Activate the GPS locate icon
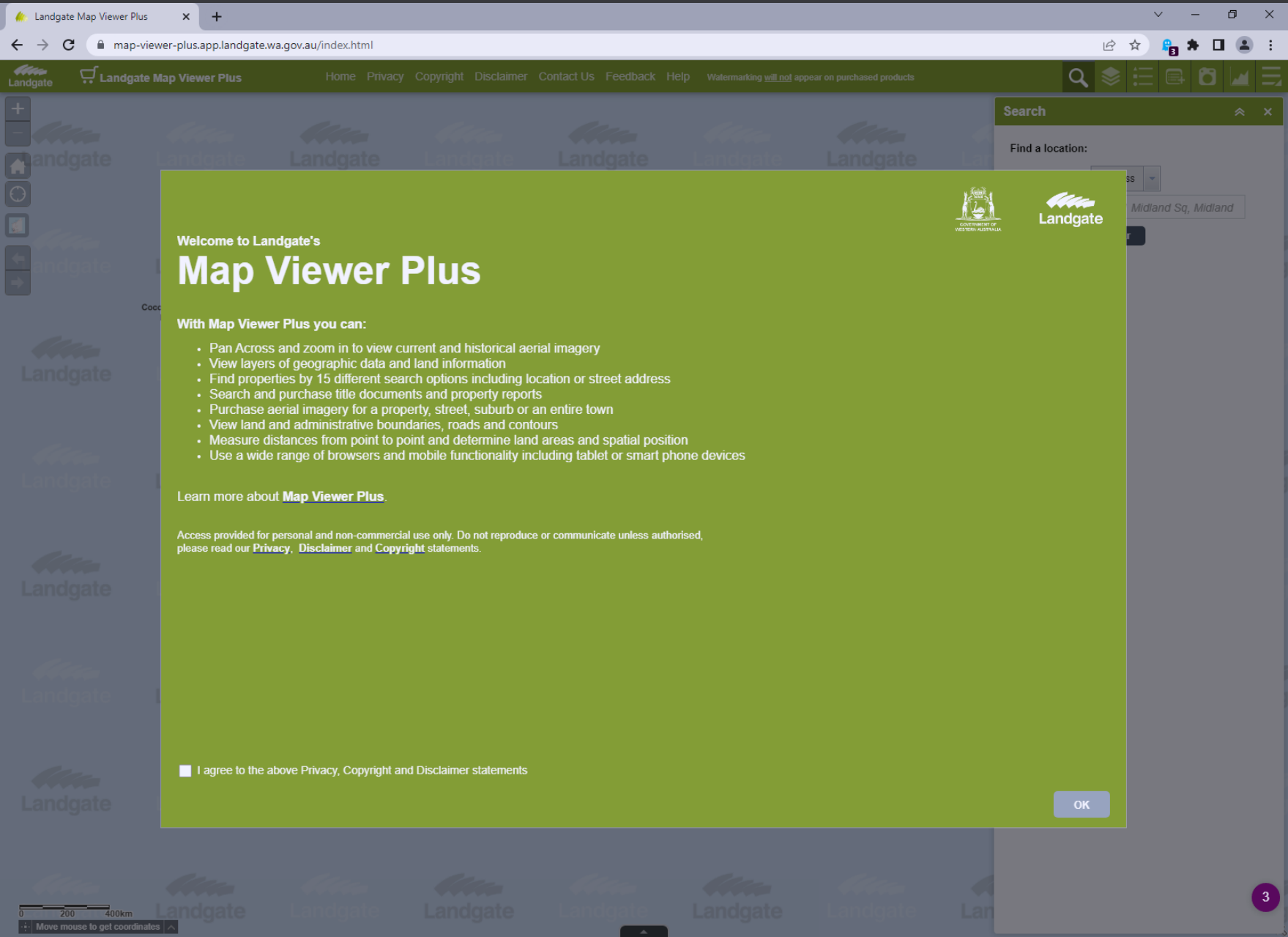Screen dimensions: 1288x937 (x=17, y=193)
